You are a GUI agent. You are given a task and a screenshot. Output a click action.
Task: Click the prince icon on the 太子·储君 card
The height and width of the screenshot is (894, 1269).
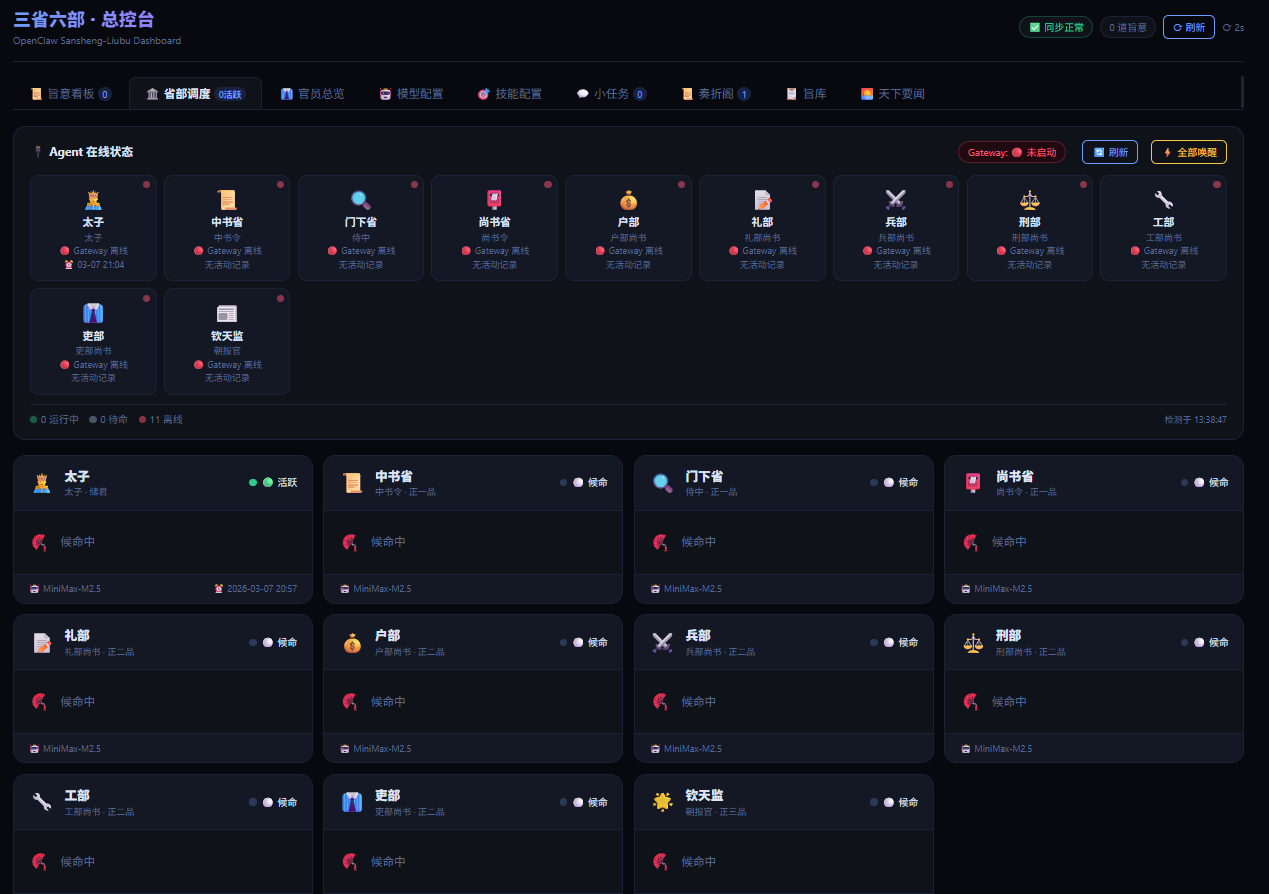tap(42, 483)
